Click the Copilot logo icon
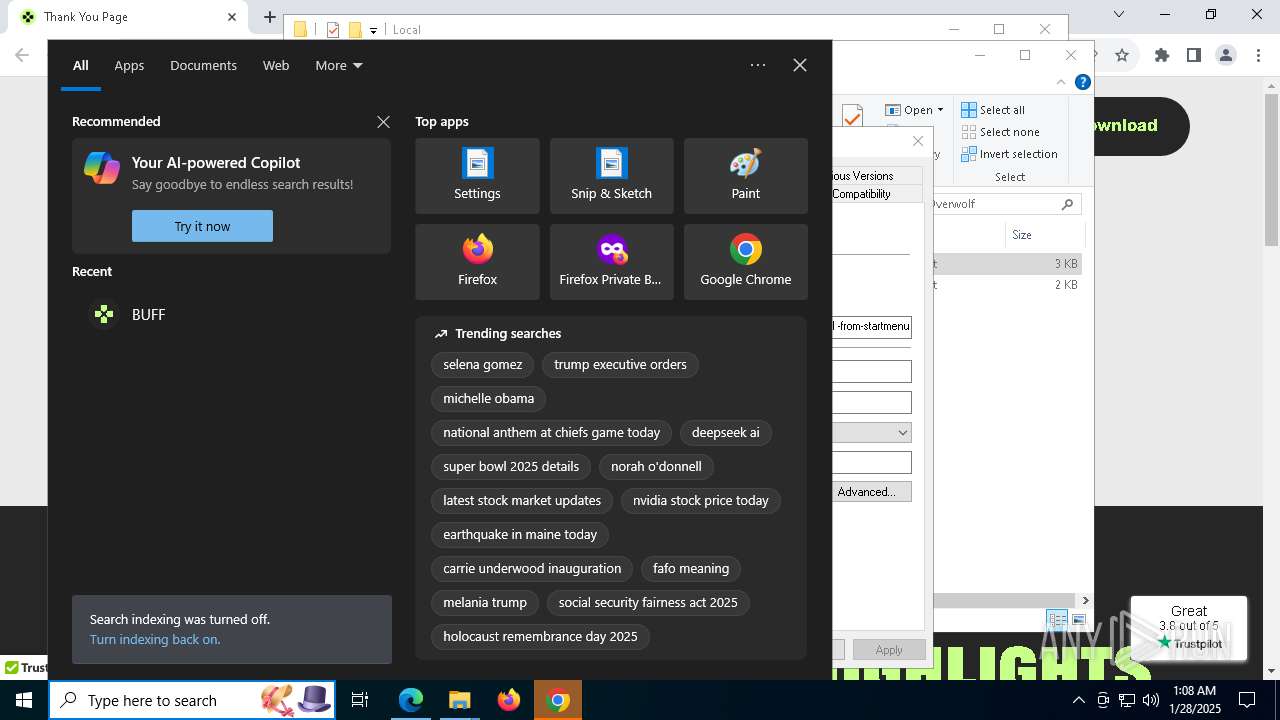The width and height of the screenshot is (1280, 720). [102, 168]
